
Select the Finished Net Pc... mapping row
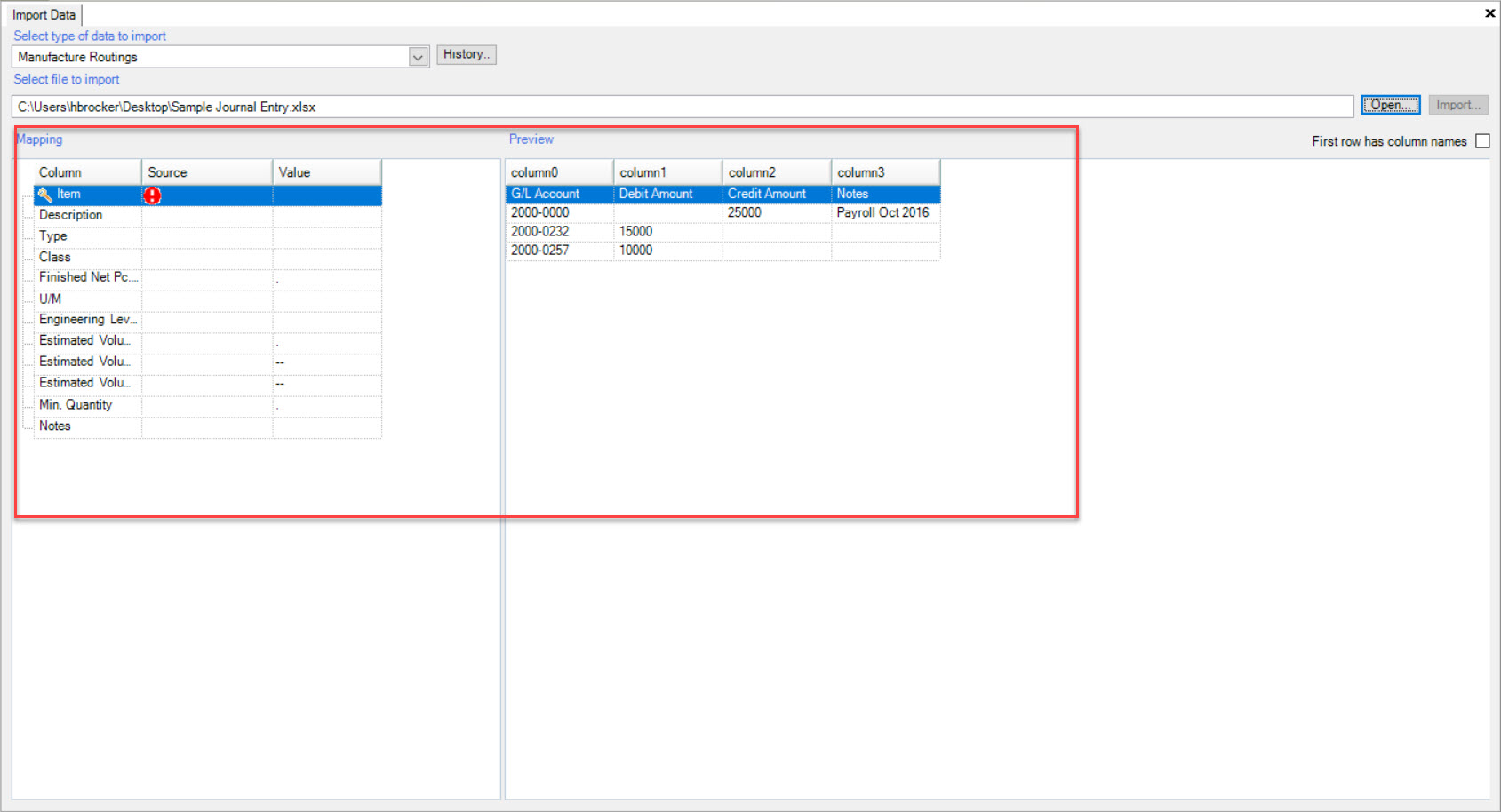click(x=208, y=278)
